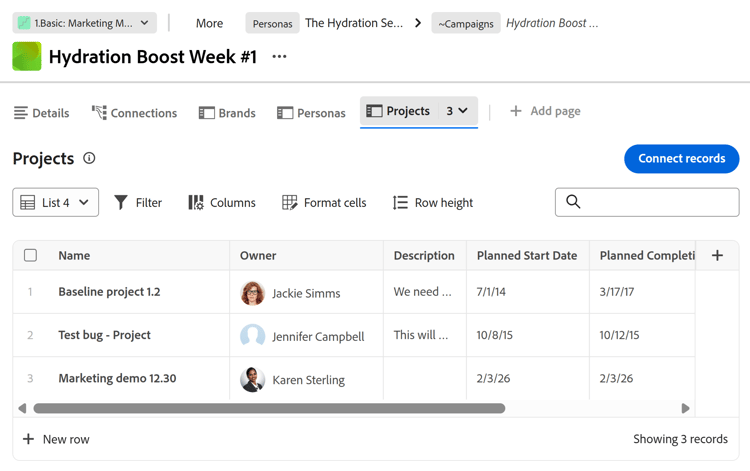Open Test bug - Project record
This screenshot has height=471, width=750.
(104, 335)
